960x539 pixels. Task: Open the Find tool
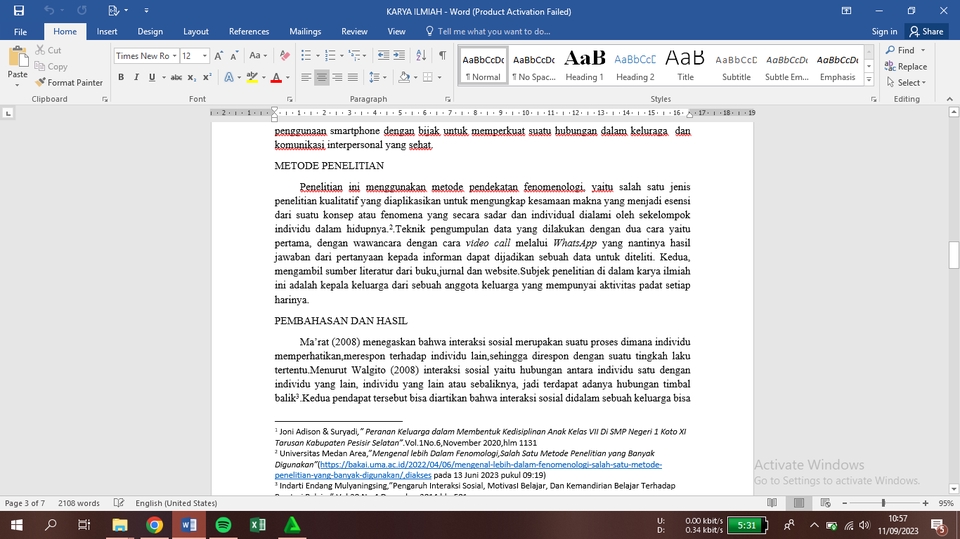coord(900,50)
